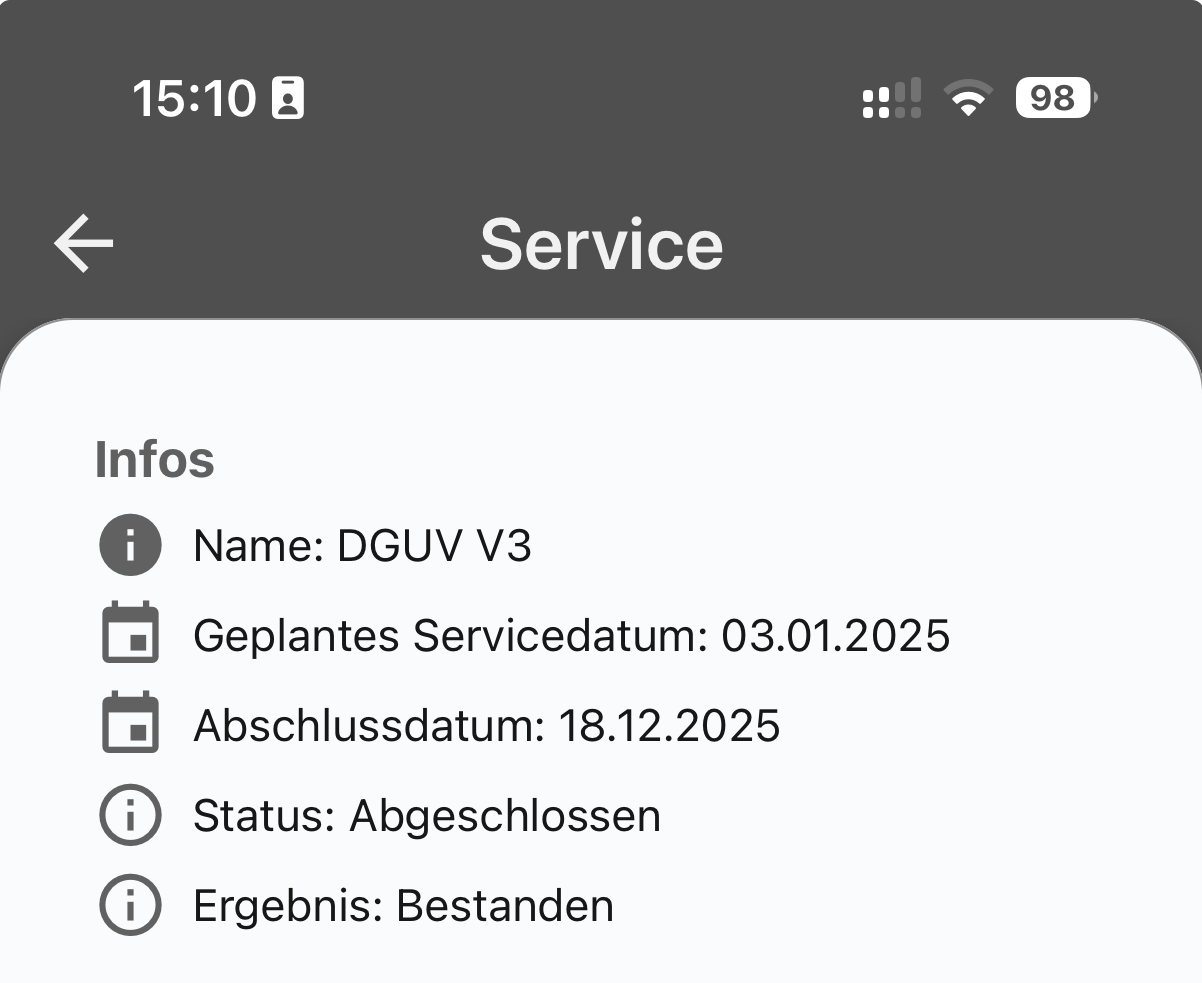This screenshot has width=1202, height=983.
Task: Tap the Wi-Fi status icon
Action: click(x=967, y=99)
